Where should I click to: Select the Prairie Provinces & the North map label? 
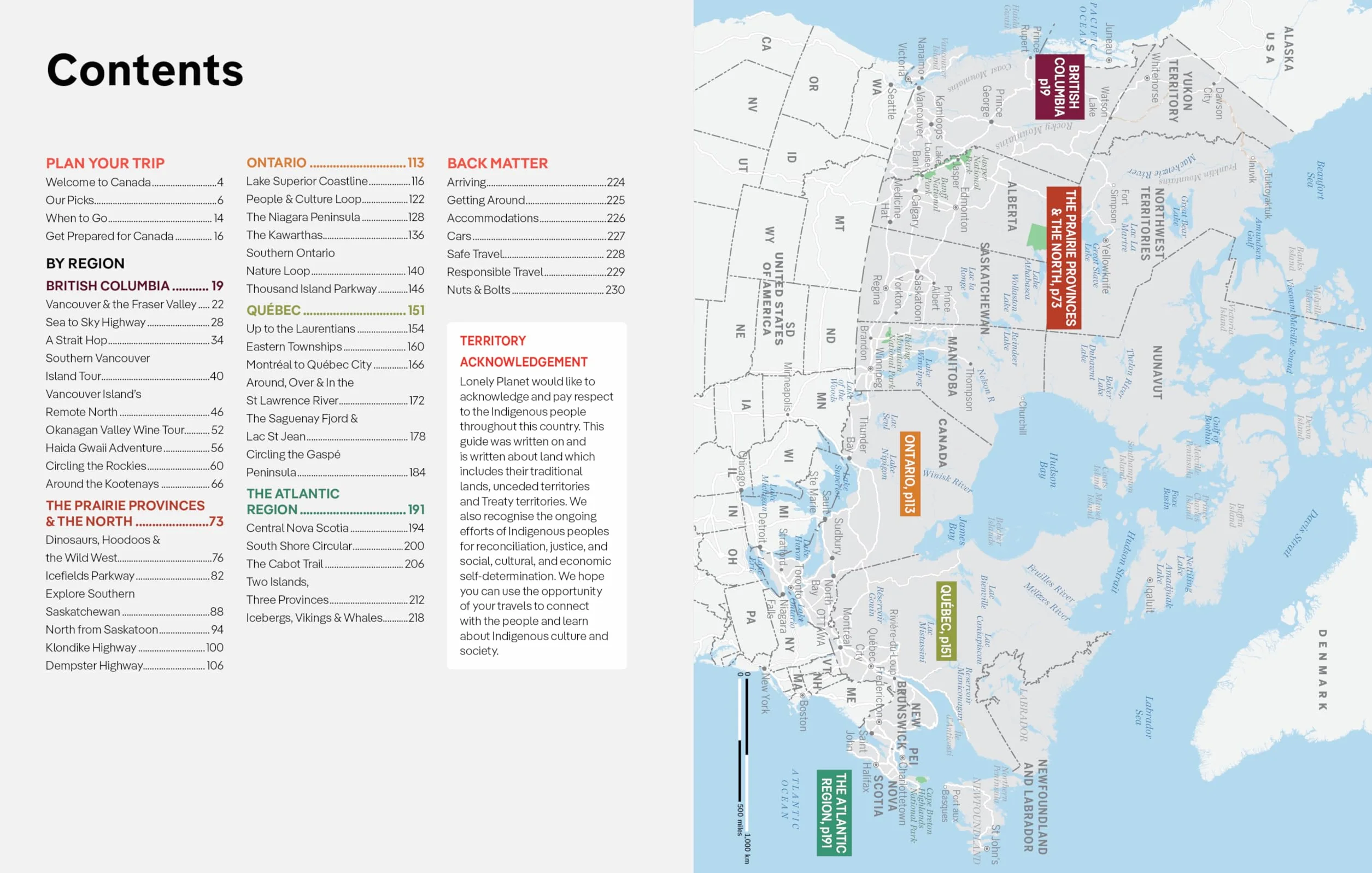coord(1064,257)
